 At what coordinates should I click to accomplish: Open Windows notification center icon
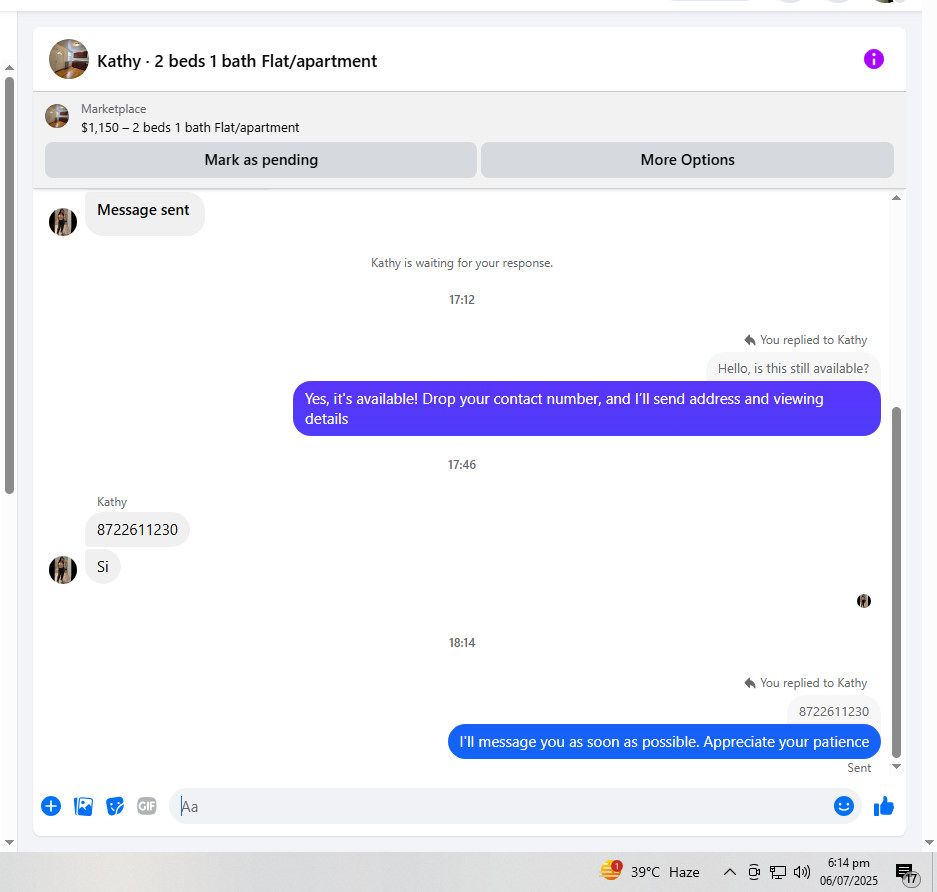pos(907,873)
